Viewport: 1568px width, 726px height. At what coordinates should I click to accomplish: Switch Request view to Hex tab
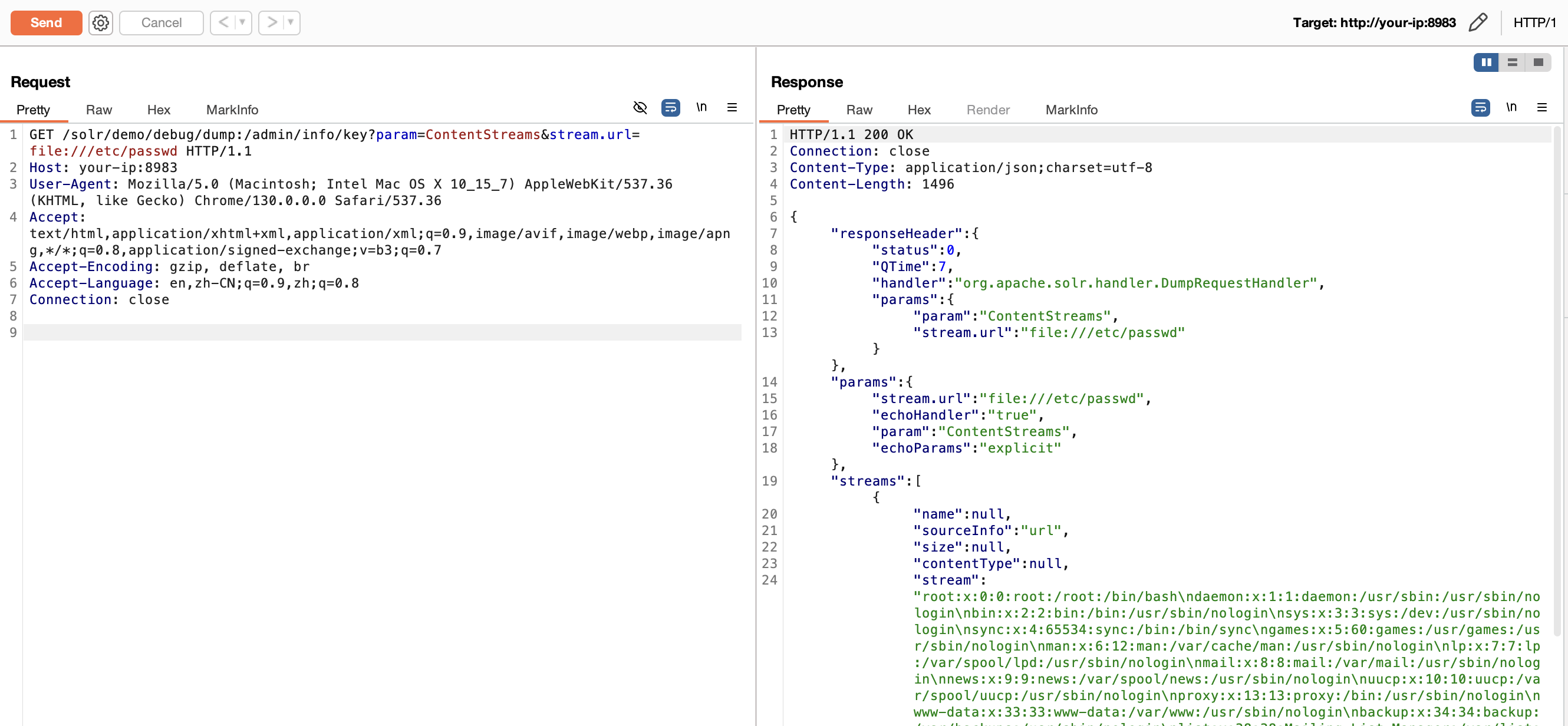(x=158, y=110)
